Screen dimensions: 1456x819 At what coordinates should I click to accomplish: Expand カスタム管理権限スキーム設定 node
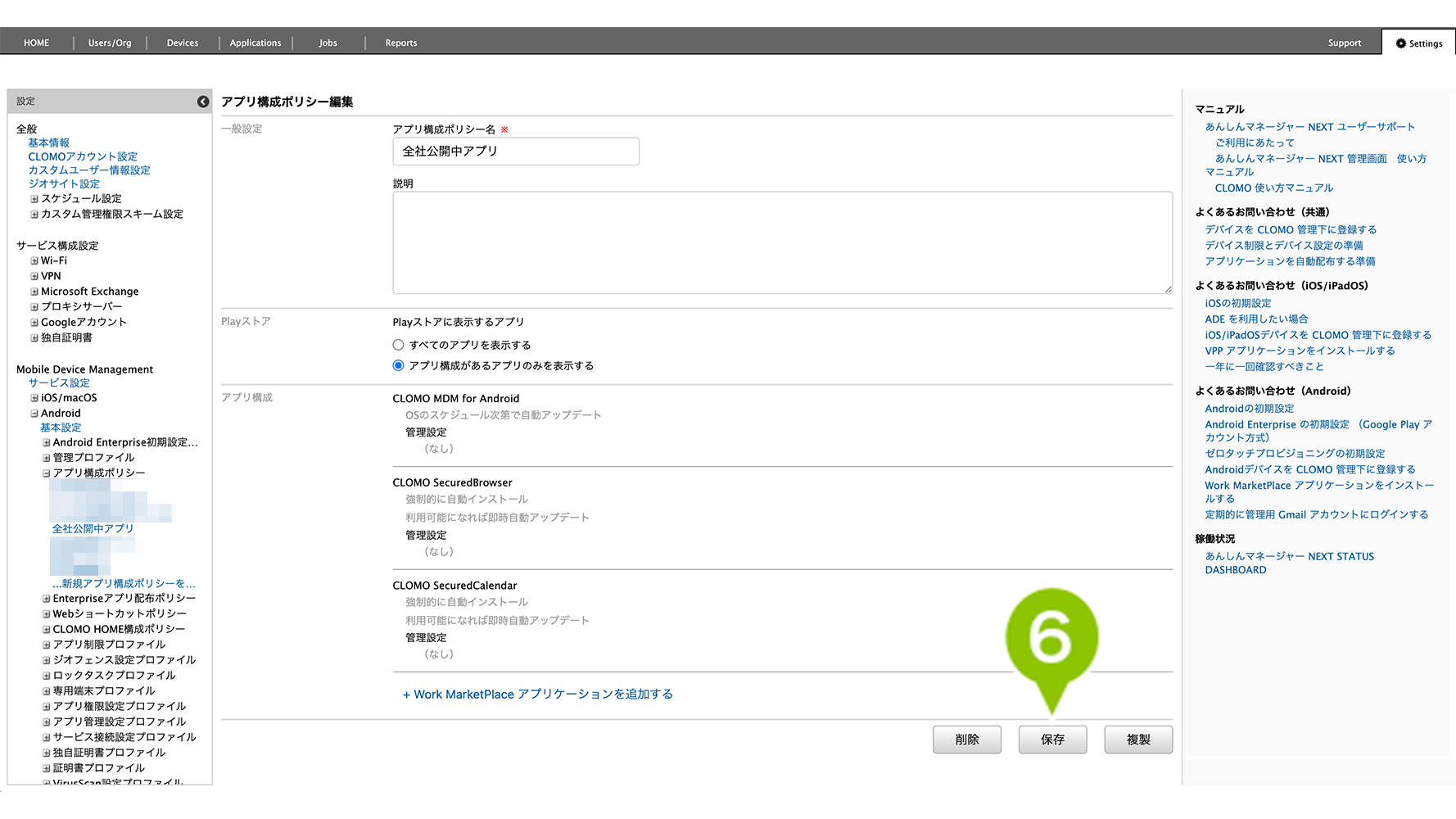(34, 215)
